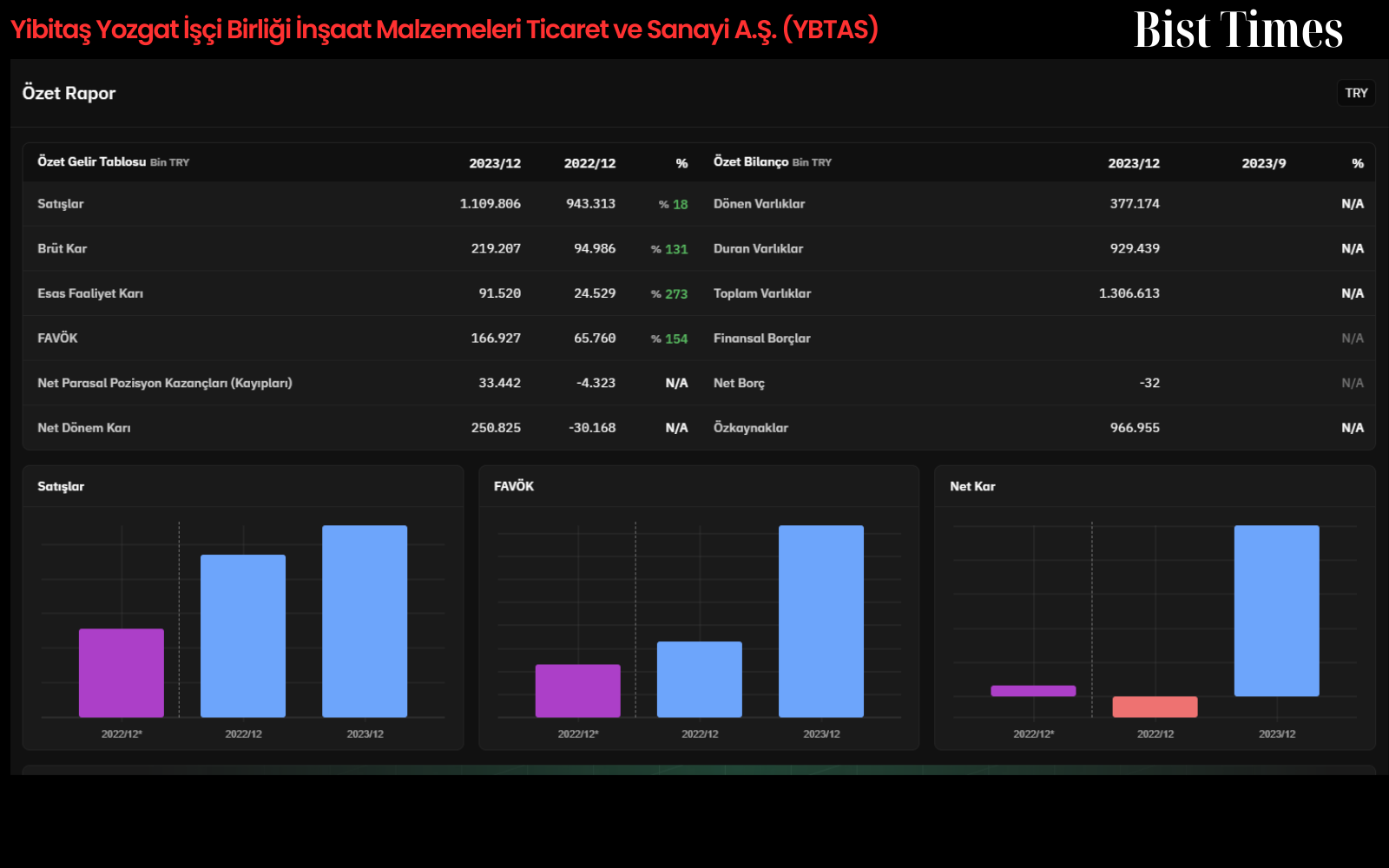Click the 2022/12 bar in FAVÖK chart

point(700,680)
